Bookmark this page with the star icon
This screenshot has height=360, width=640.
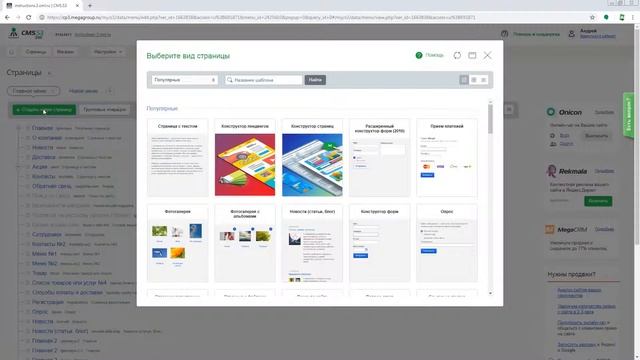pos(592,18)
